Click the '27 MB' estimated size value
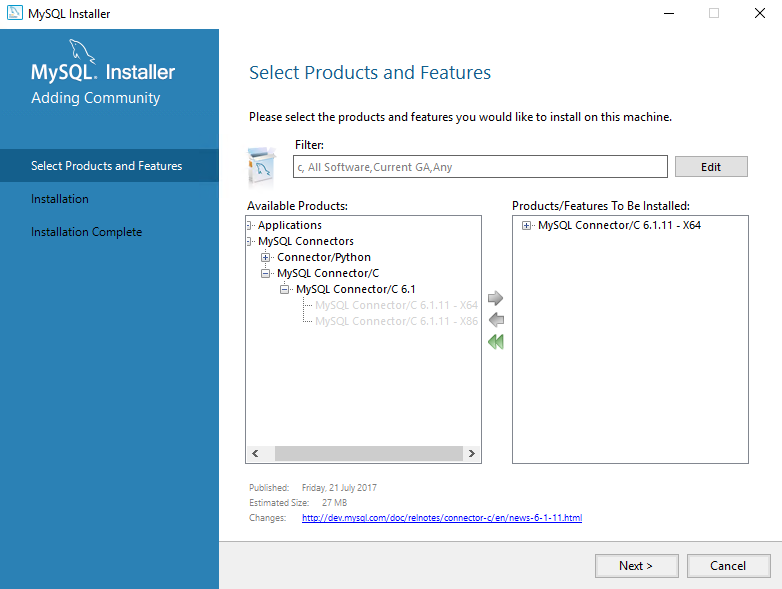The width and height of the screenshot is (782, 589). pos(334,503)
